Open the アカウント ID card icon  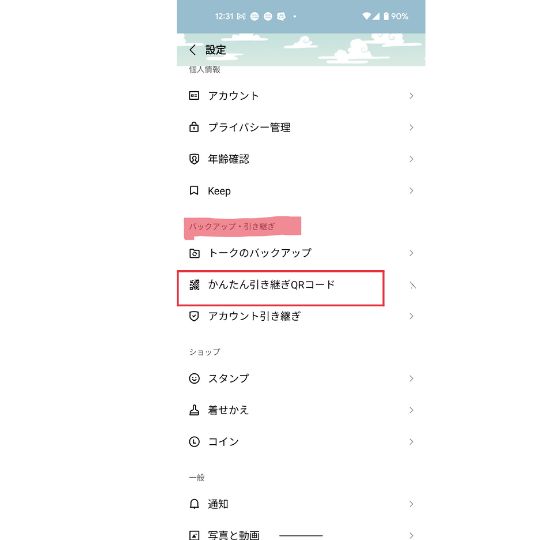click(194, 95)
